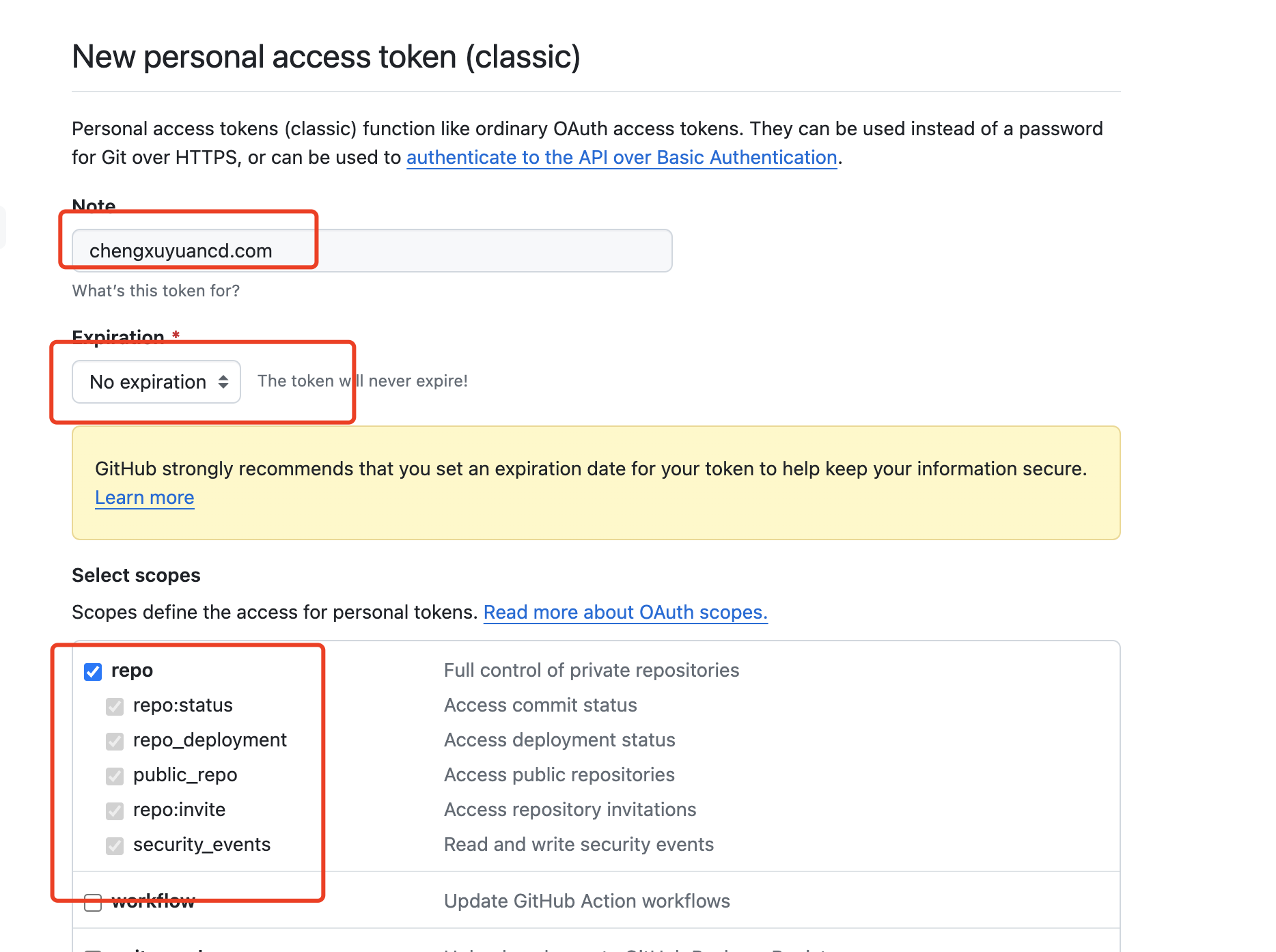Toggle the repo:invite checkbox
The width and height of the screenshot is (1276, 952).
[x=115, y=811]
